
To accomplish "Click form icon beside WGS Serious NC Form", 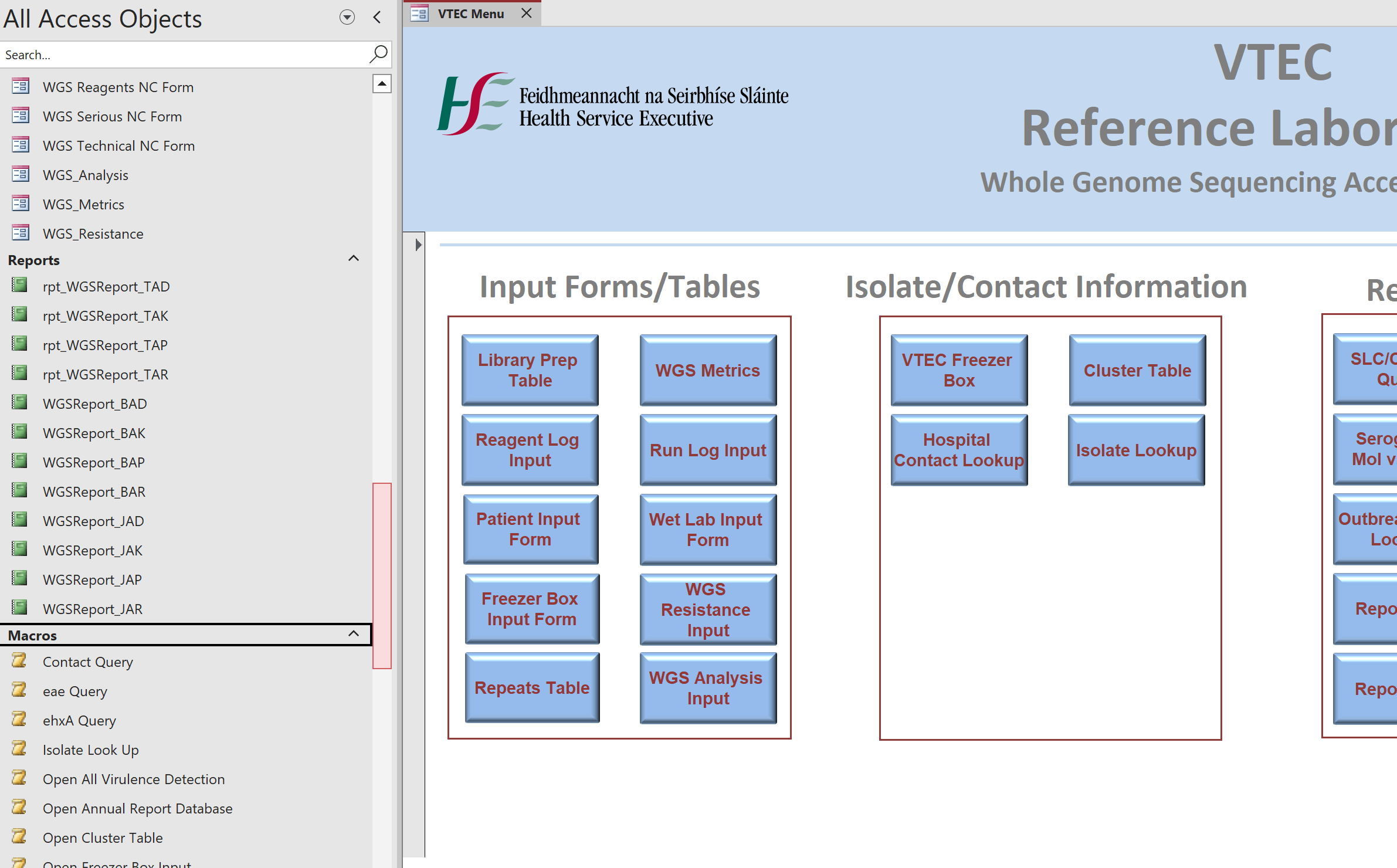I will [21, 116].
